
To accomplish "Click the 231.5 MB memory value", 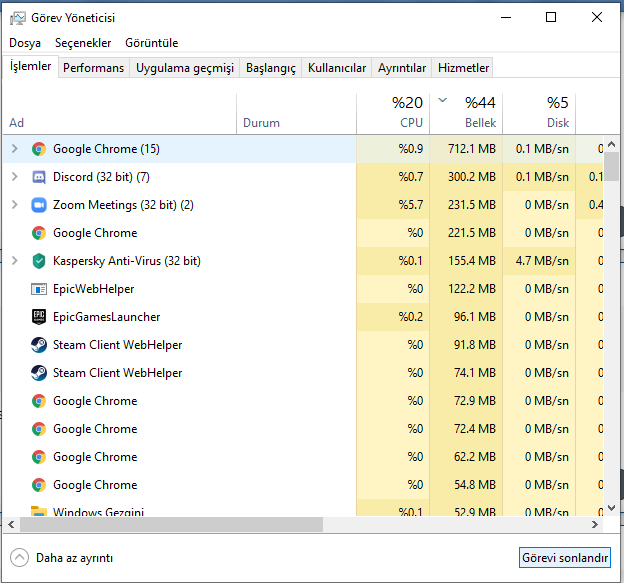I will [472, 205].
